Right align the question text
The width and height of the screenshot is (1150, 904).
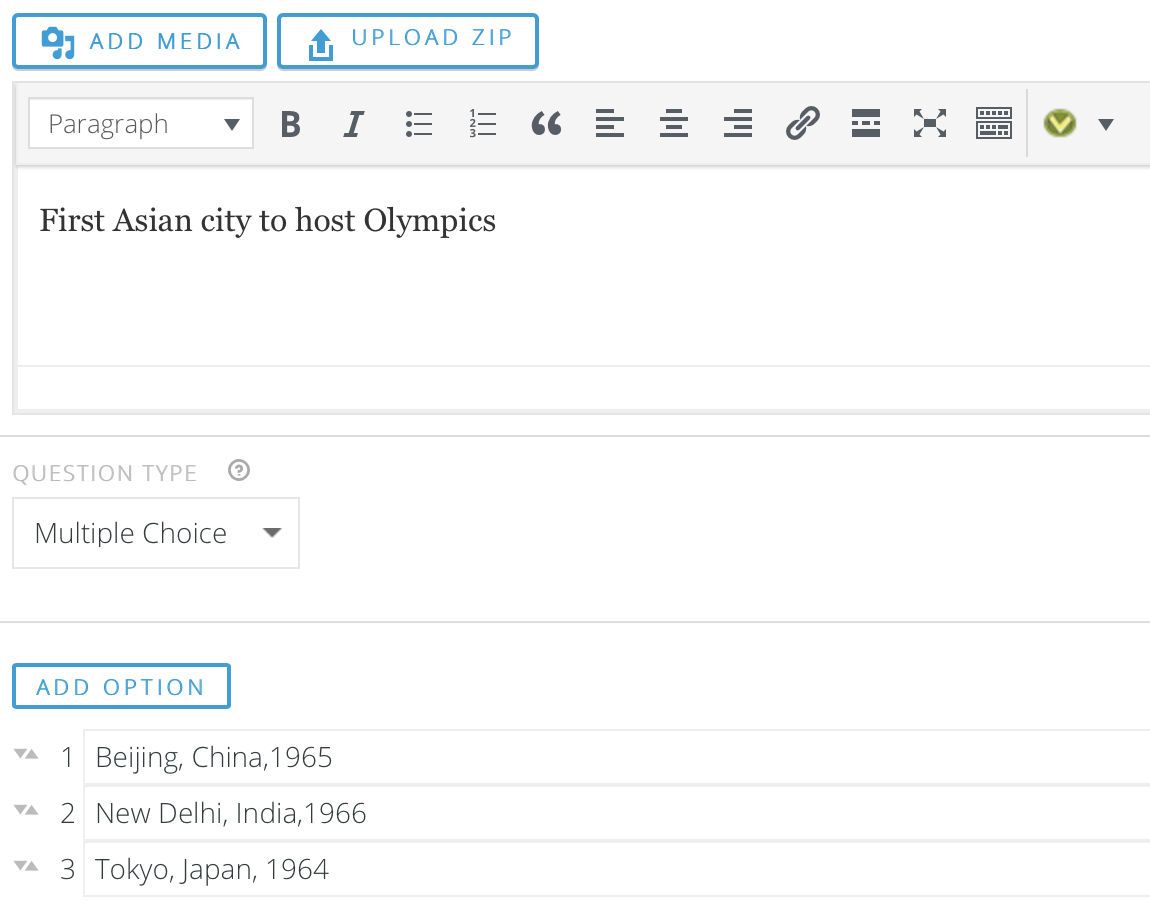coord(738,123)
